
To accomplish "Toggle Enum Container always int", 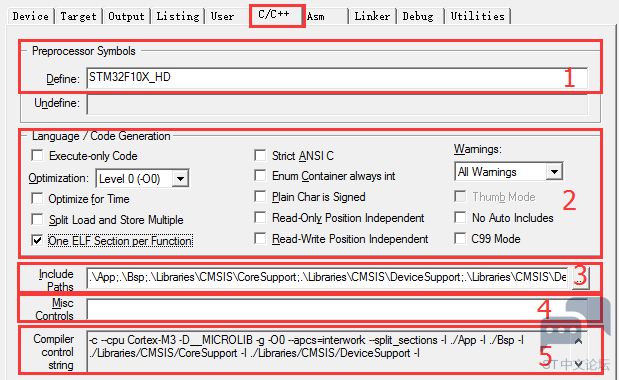I will (x=260, y=176).
